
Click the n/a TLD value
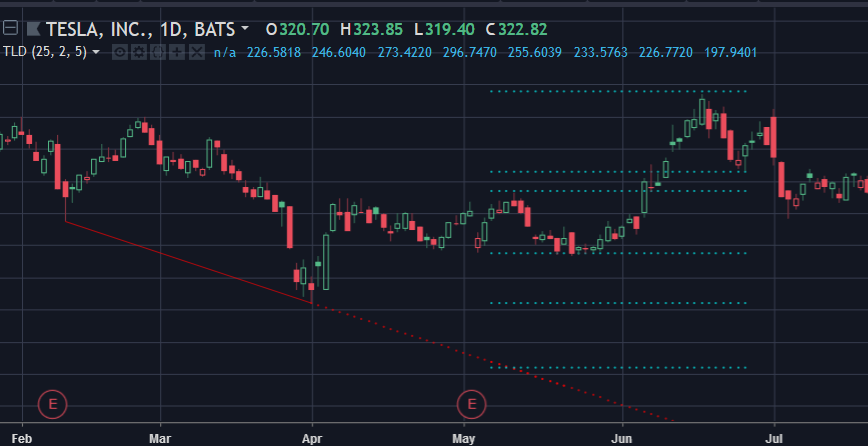[x=225, y=53]
